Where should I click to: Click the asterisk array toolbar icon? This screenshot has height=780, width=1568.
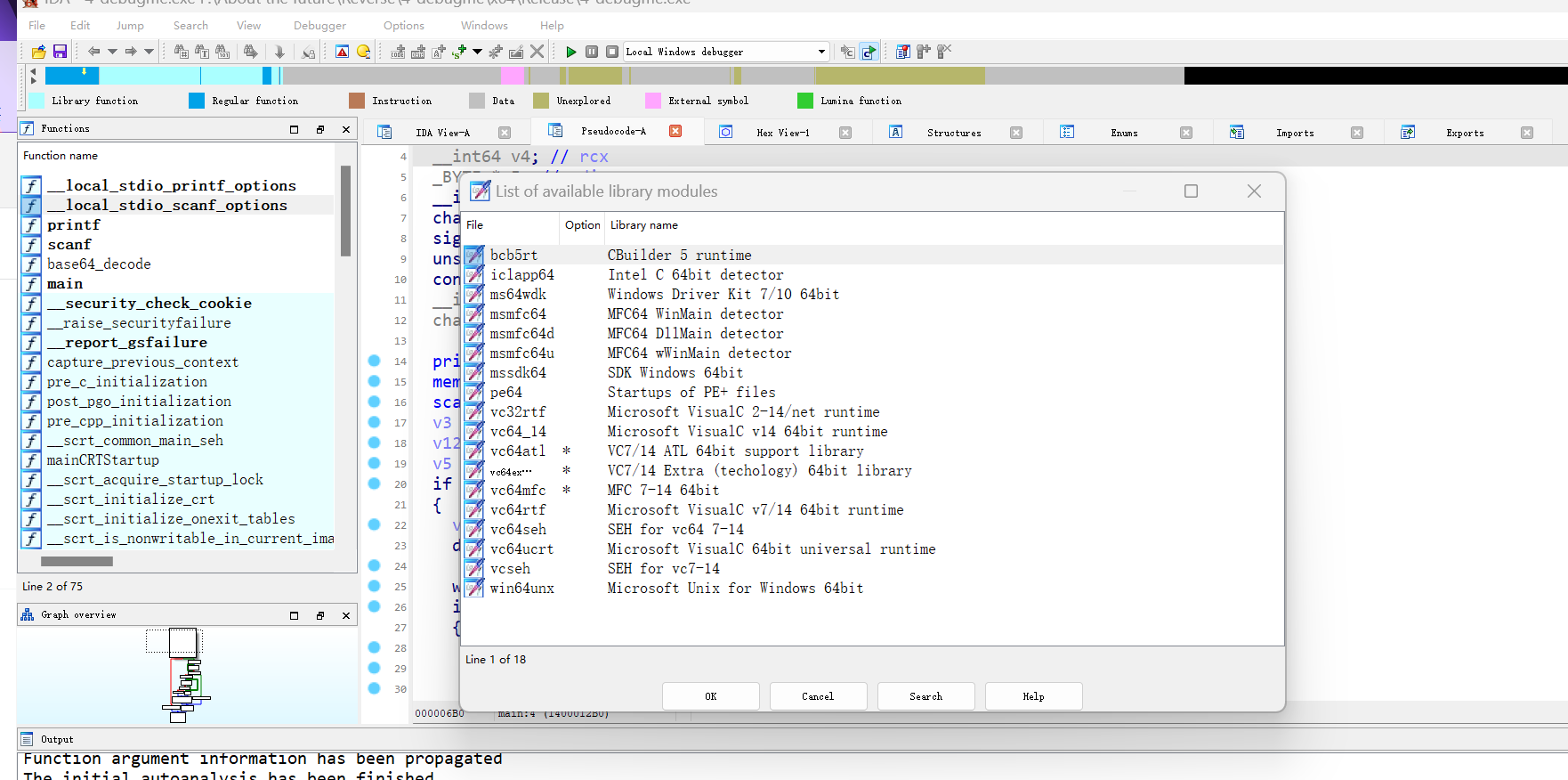(496, 52)
